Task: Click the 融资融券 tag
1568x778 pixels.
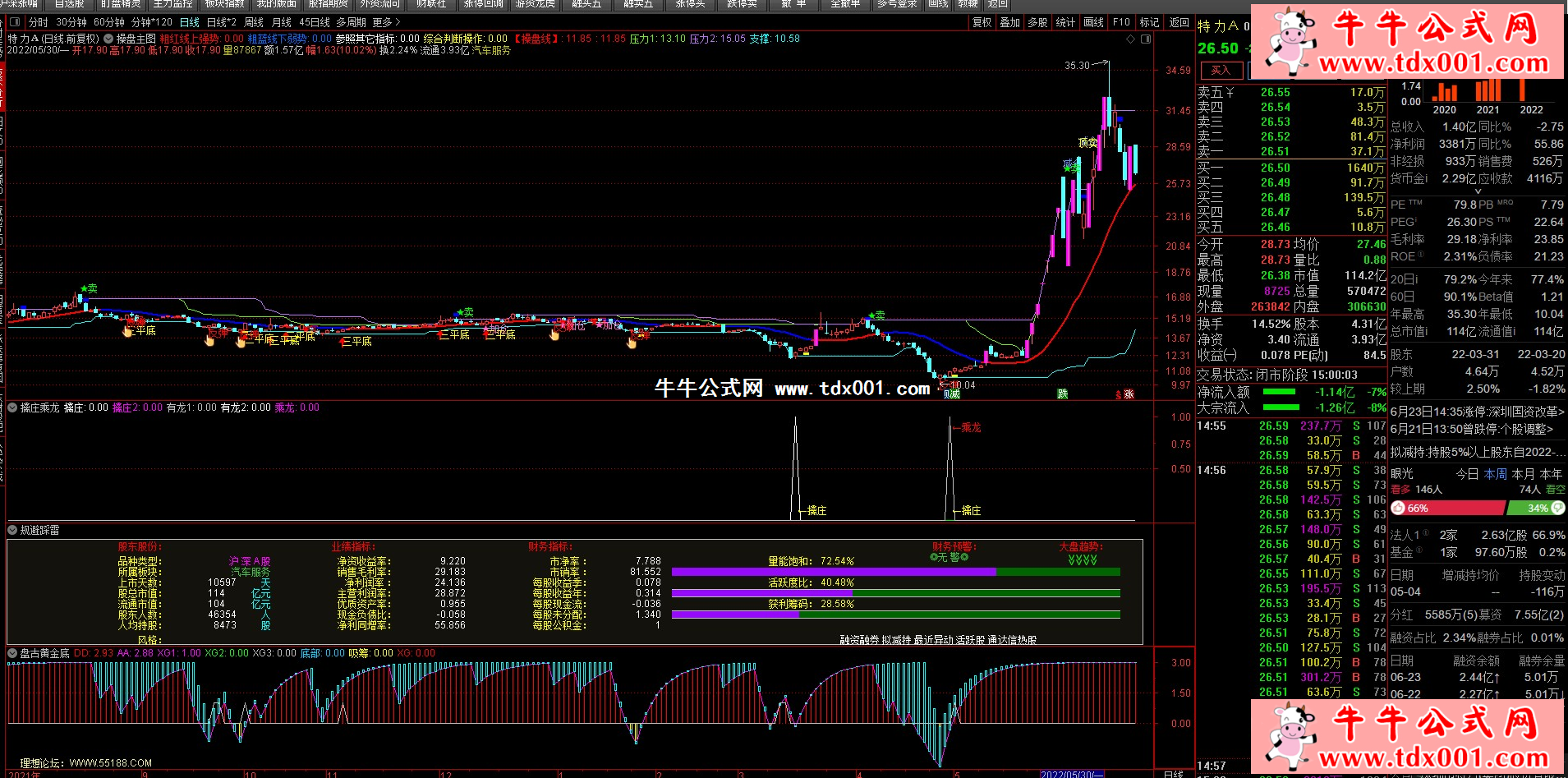Action: coord(859,640)
